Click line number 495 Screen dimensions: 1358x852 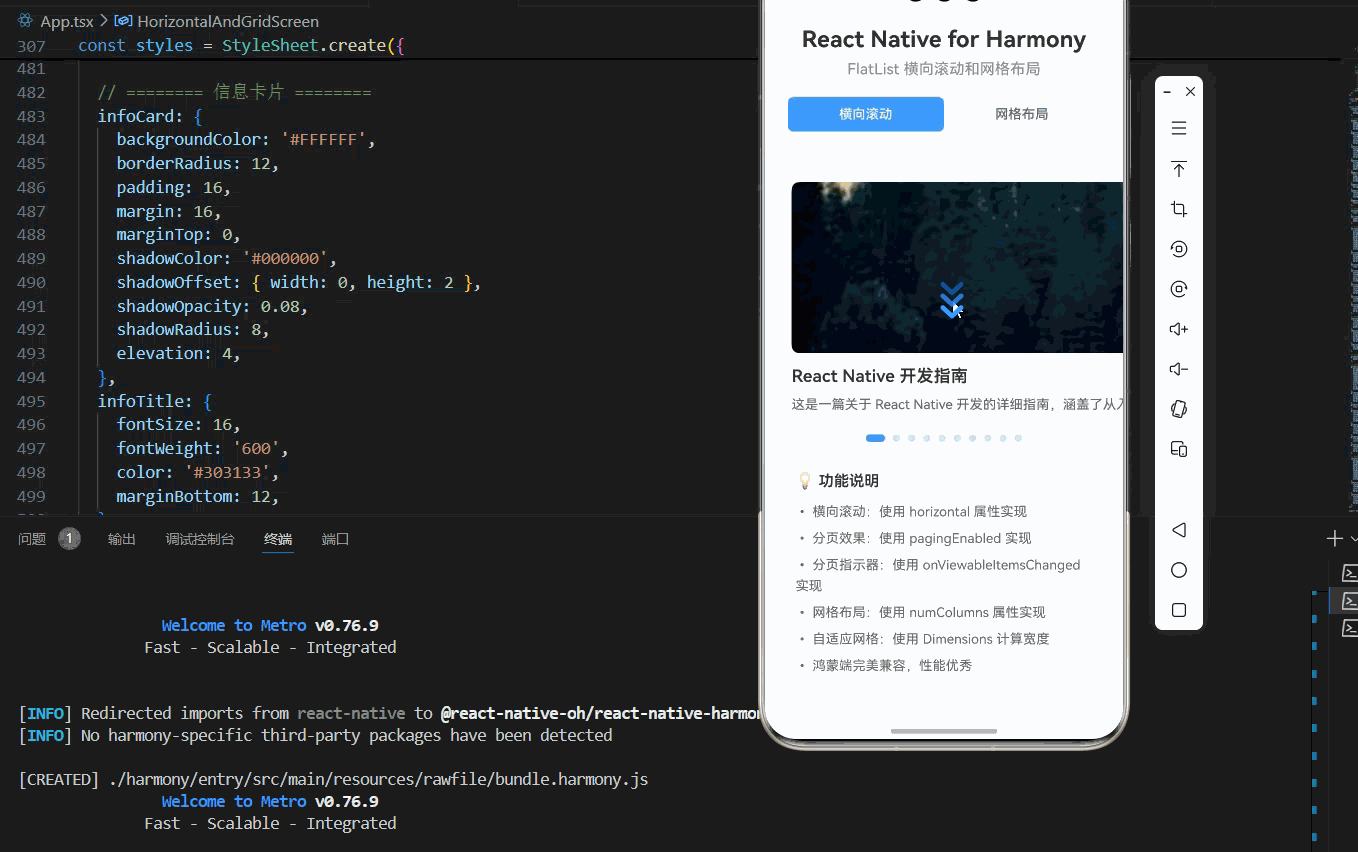tap(31, 401)
